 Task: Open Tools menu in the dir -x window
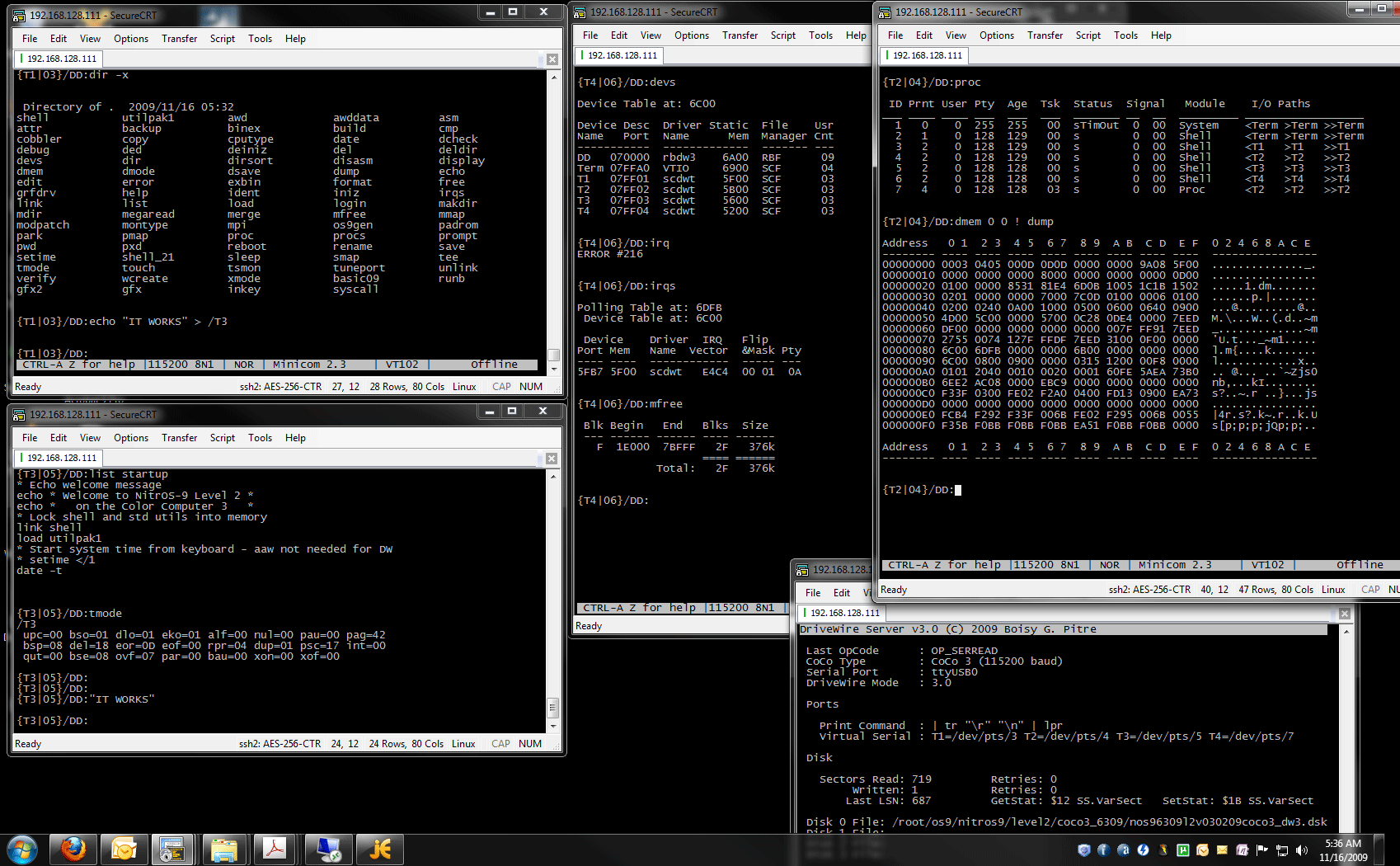[261, 39]
